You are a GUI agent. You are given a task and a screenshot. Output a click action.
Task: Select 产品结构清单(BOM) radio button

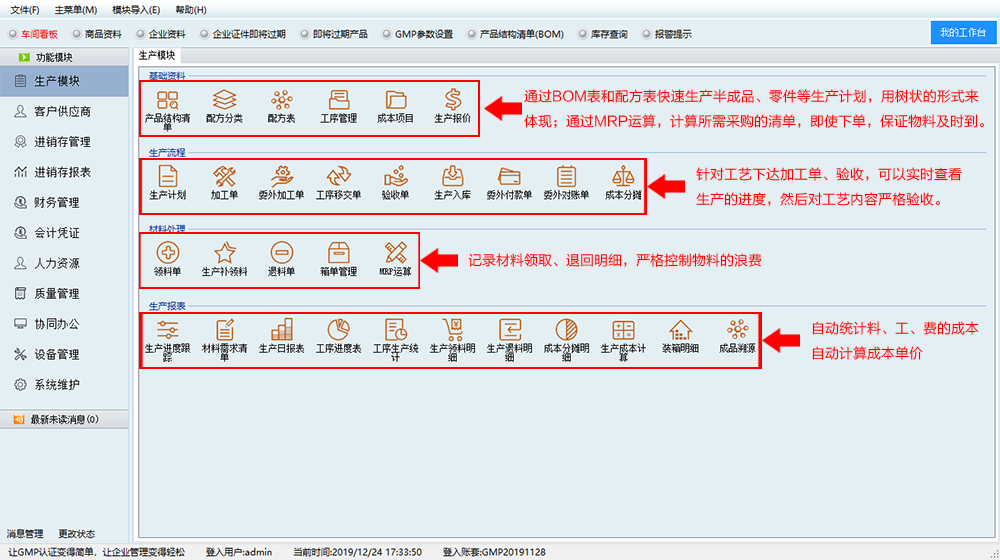pos(471,34)
